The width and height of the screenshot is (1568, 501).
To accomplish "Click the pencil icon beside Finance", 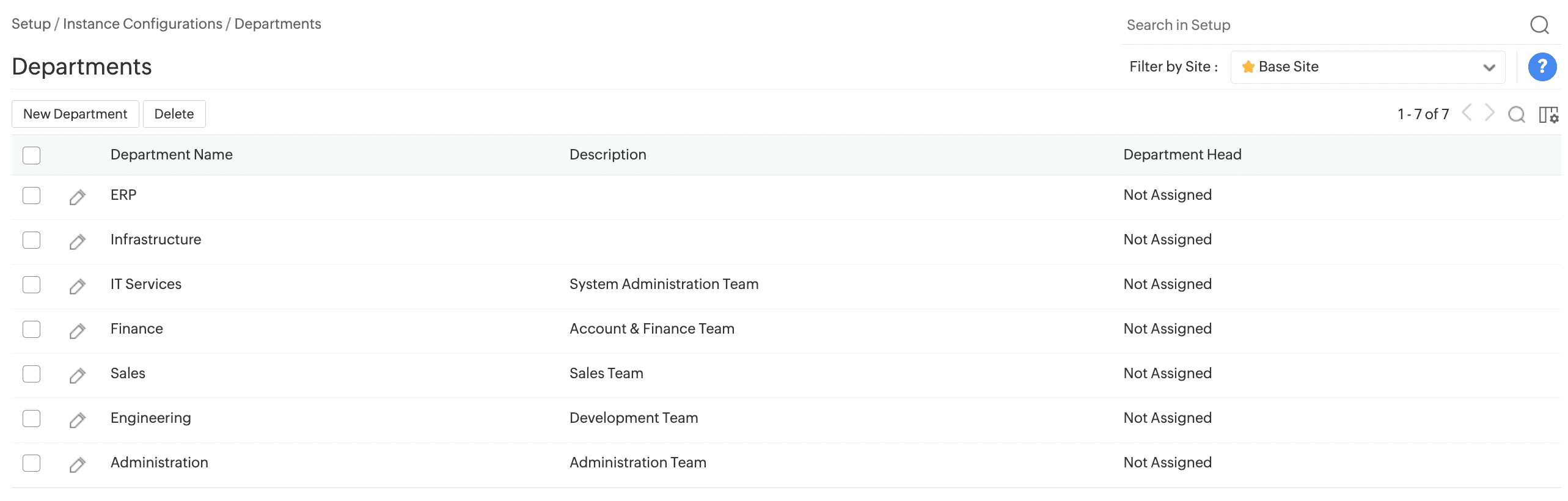I will [x=77, y=331].
